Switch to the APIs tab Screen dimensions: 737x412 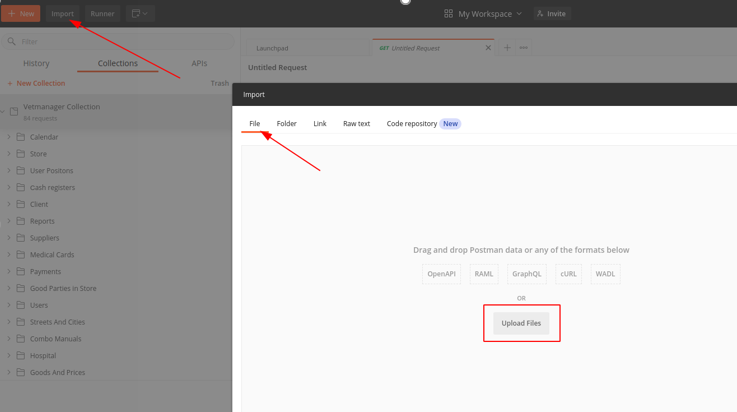point(199,63)
